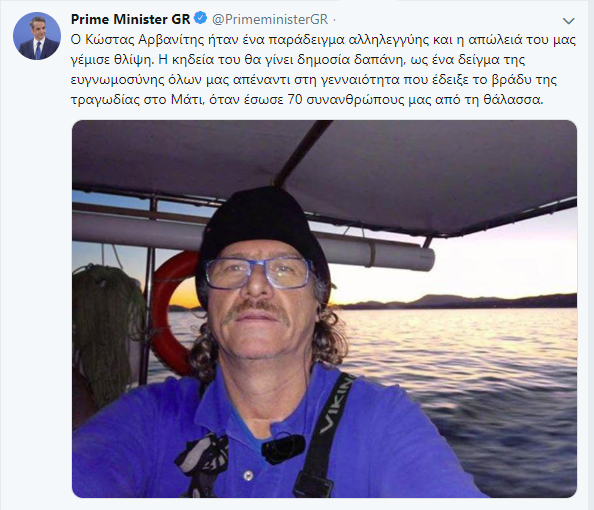594x510 pixels.
Task: Visit the @PrimeministerGR handle link
Action: (270, 19)
